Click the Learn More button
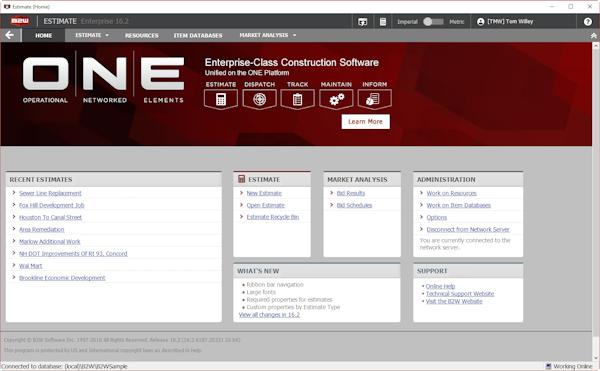Image resolution: width=600 pixels, height=371 pixels. [x=365, y=122]
